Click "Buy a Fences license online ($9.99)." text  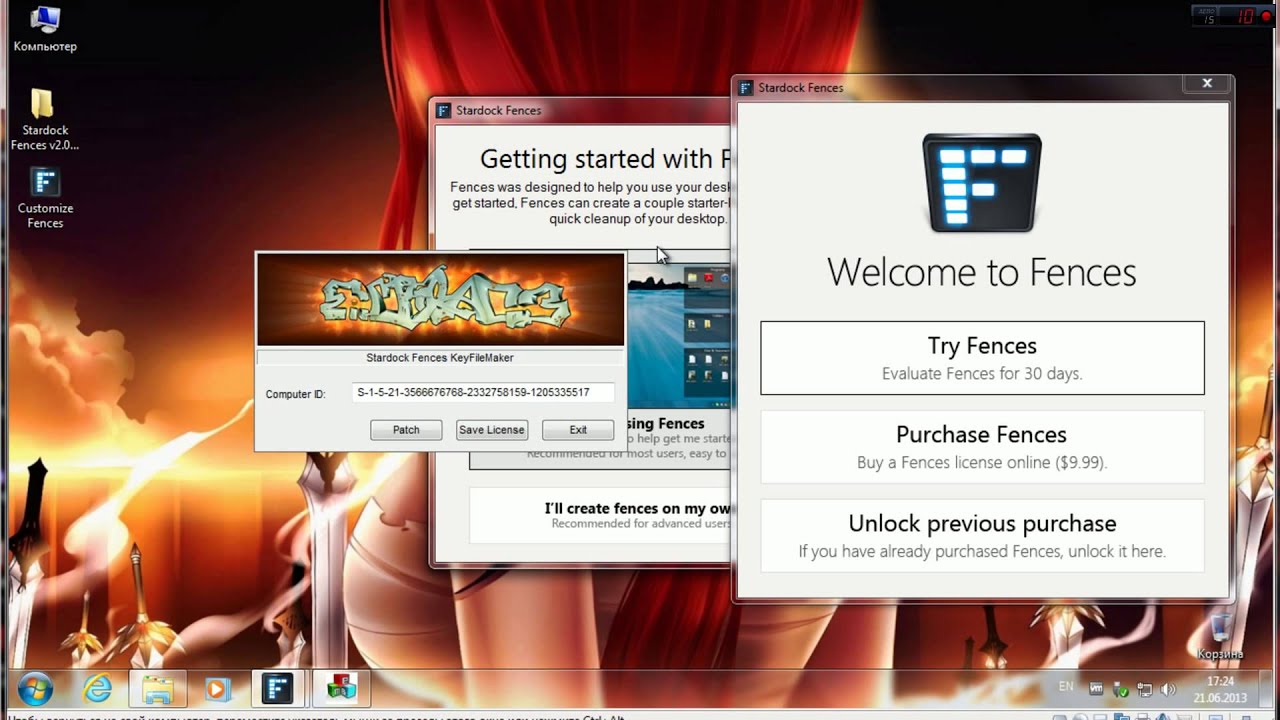(982, 463)
